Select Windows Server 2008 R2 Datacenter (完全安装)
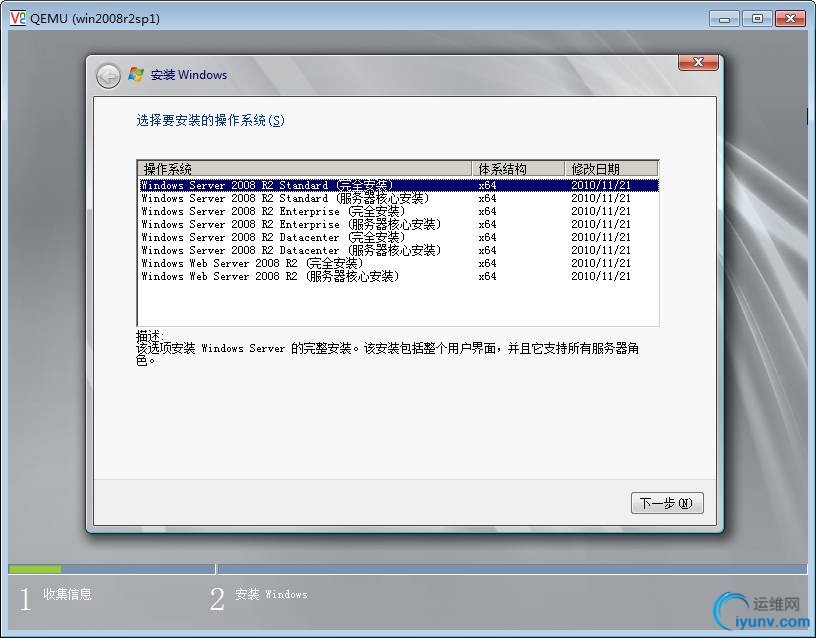 point(399,237)
